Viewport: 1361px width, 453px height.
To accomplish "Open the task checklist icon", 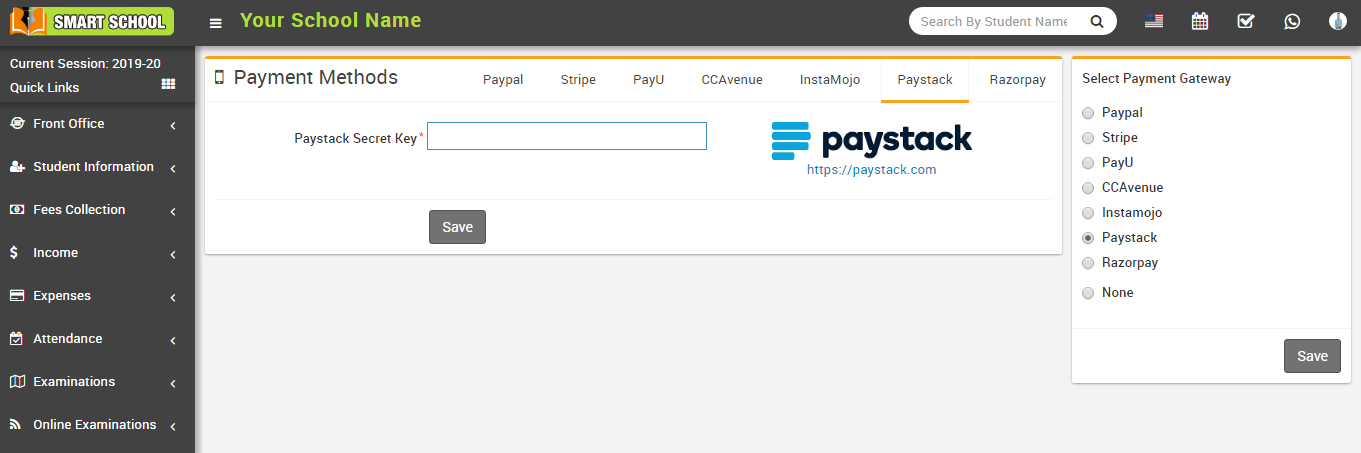I will 1246,21.
